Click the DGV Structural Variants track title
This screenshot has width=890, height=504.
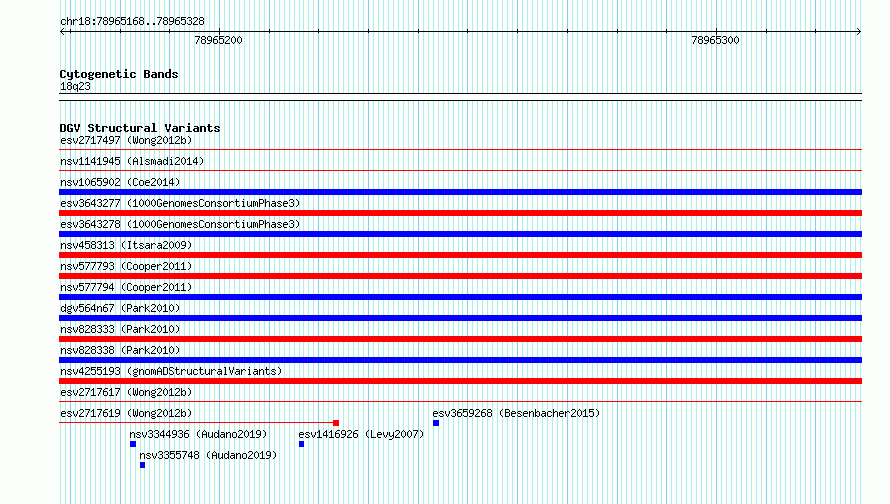pos(140,128)
